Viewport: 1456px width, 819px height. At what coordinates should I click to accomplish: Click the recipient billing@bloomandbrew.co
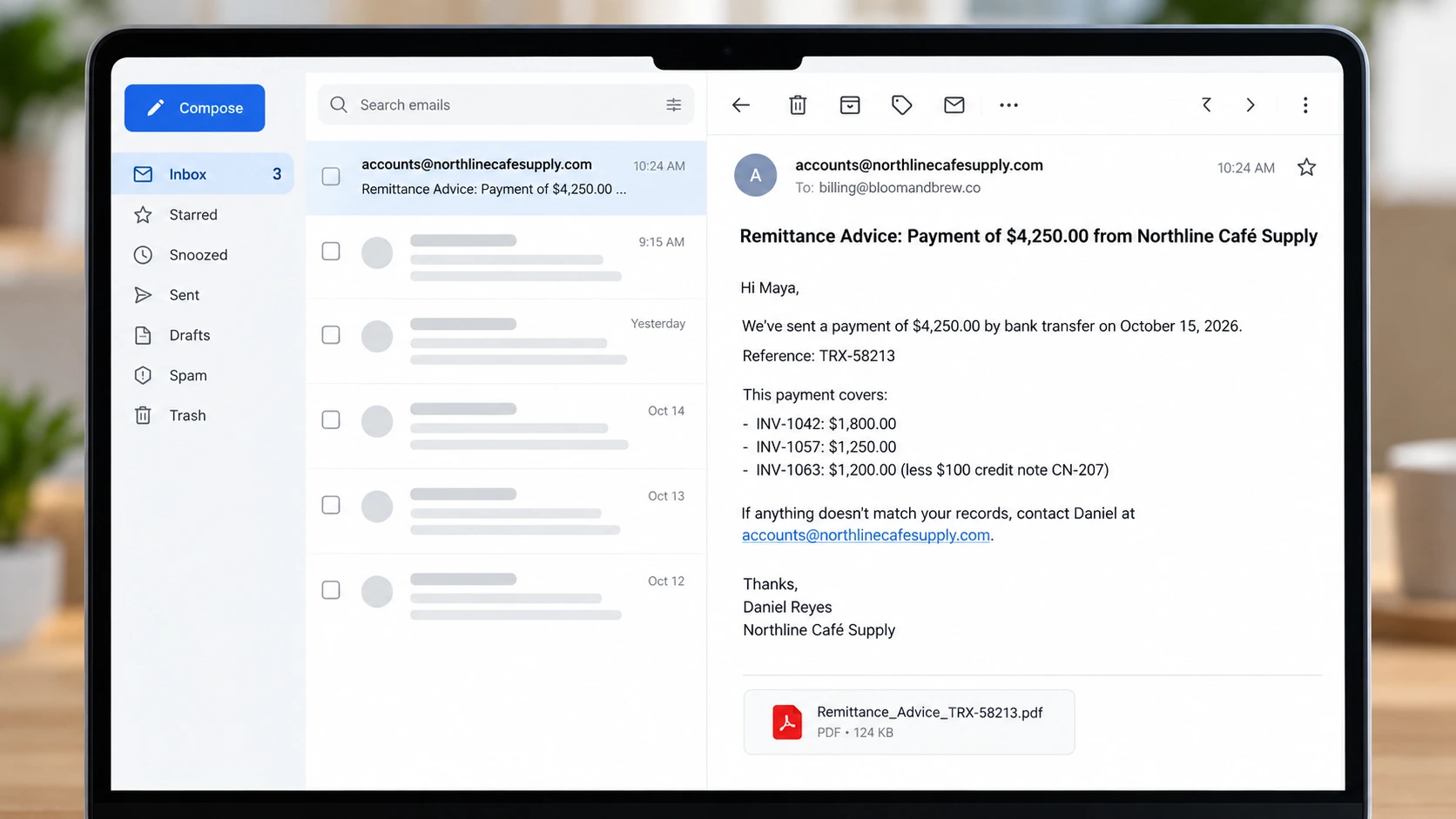click(900, 188)
